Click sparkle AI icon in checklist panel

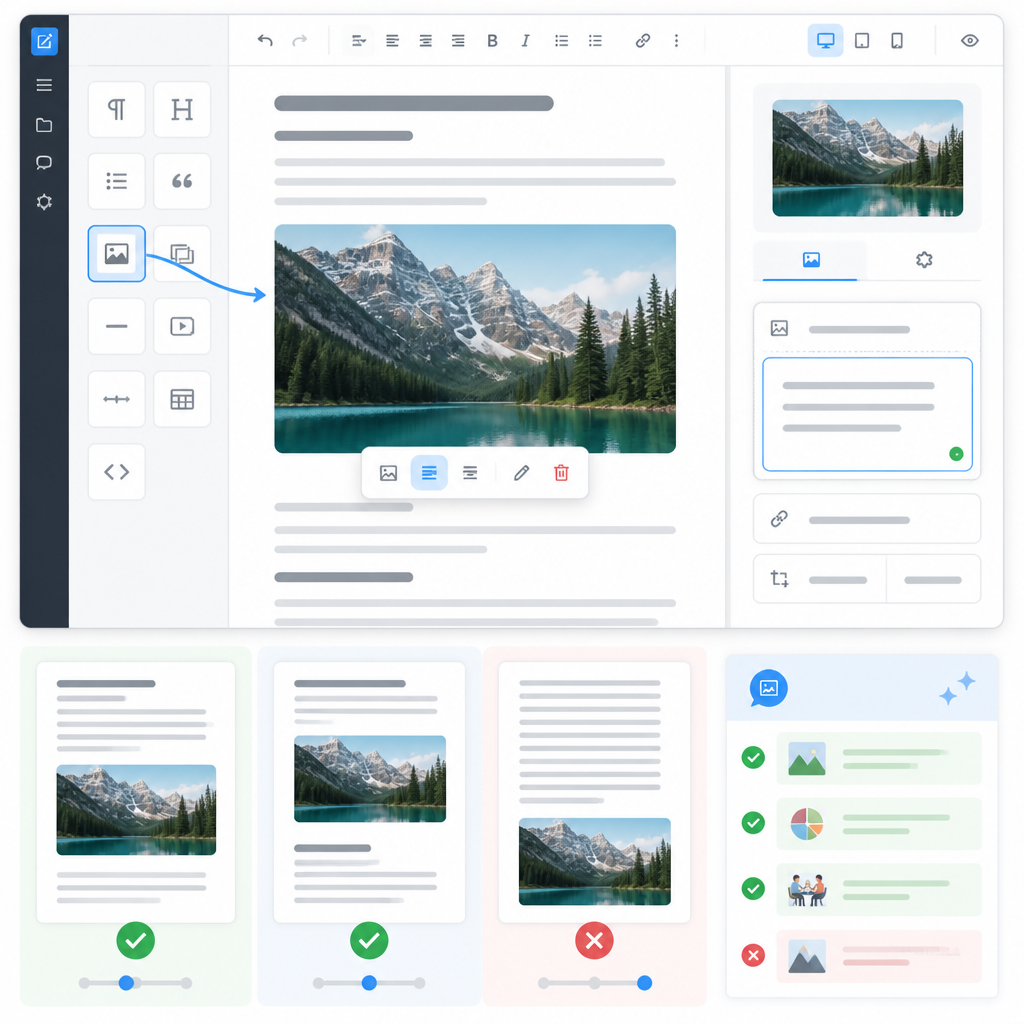957,688
